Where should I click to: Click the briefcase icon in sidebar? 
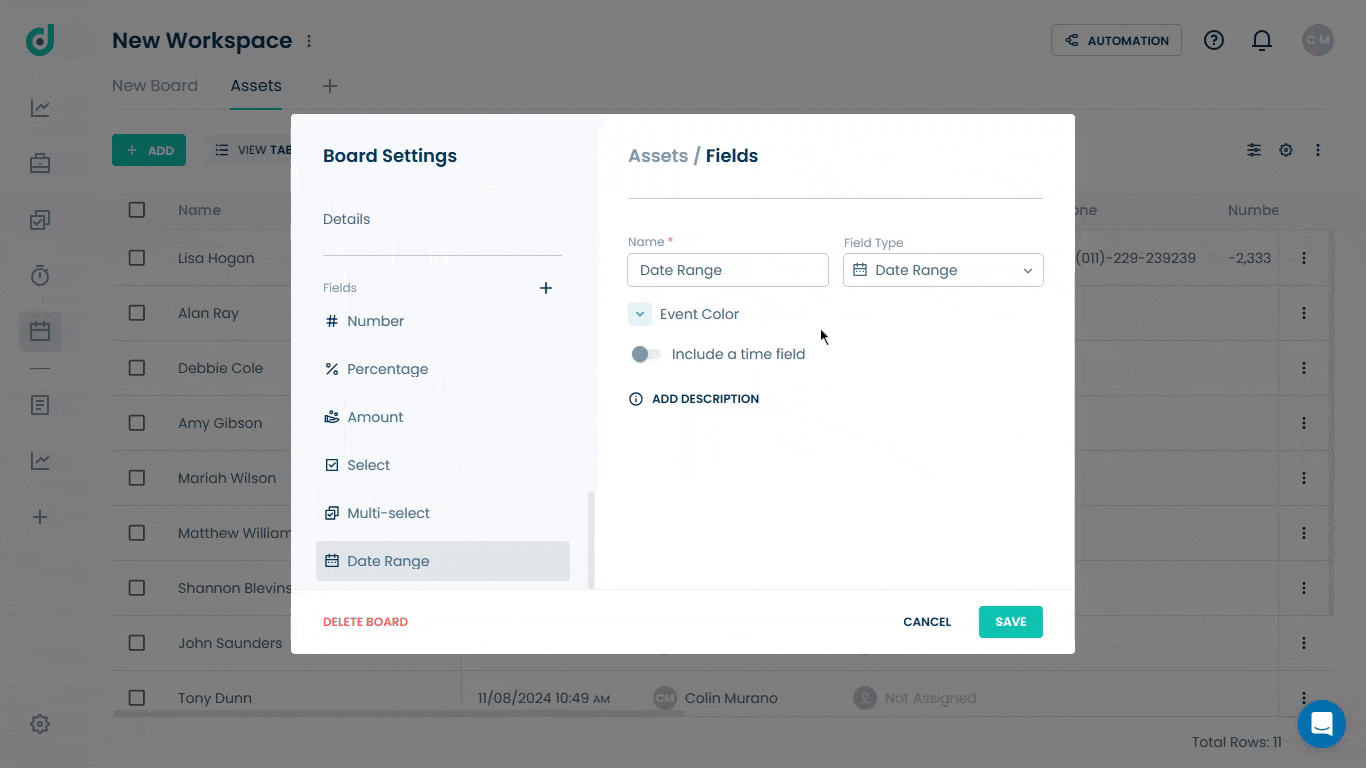click(x=40, y=163)
